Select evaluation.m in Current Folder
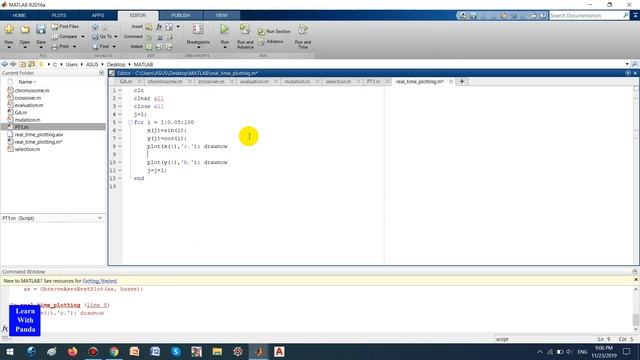The height and width of the screenshot is (360, 640). point(29,105)
